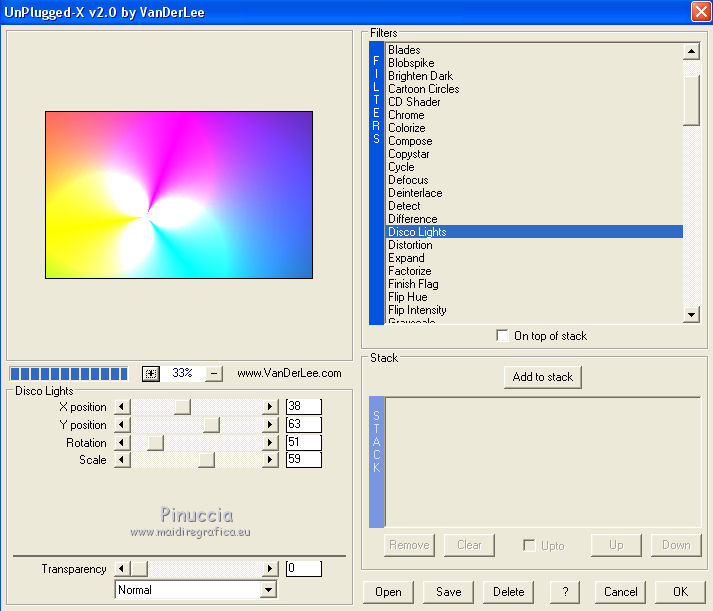Image resolution: width=713 pixels, height=611 pixels.
Task: Select the Expand filter
Action: [x=534, y=258]
